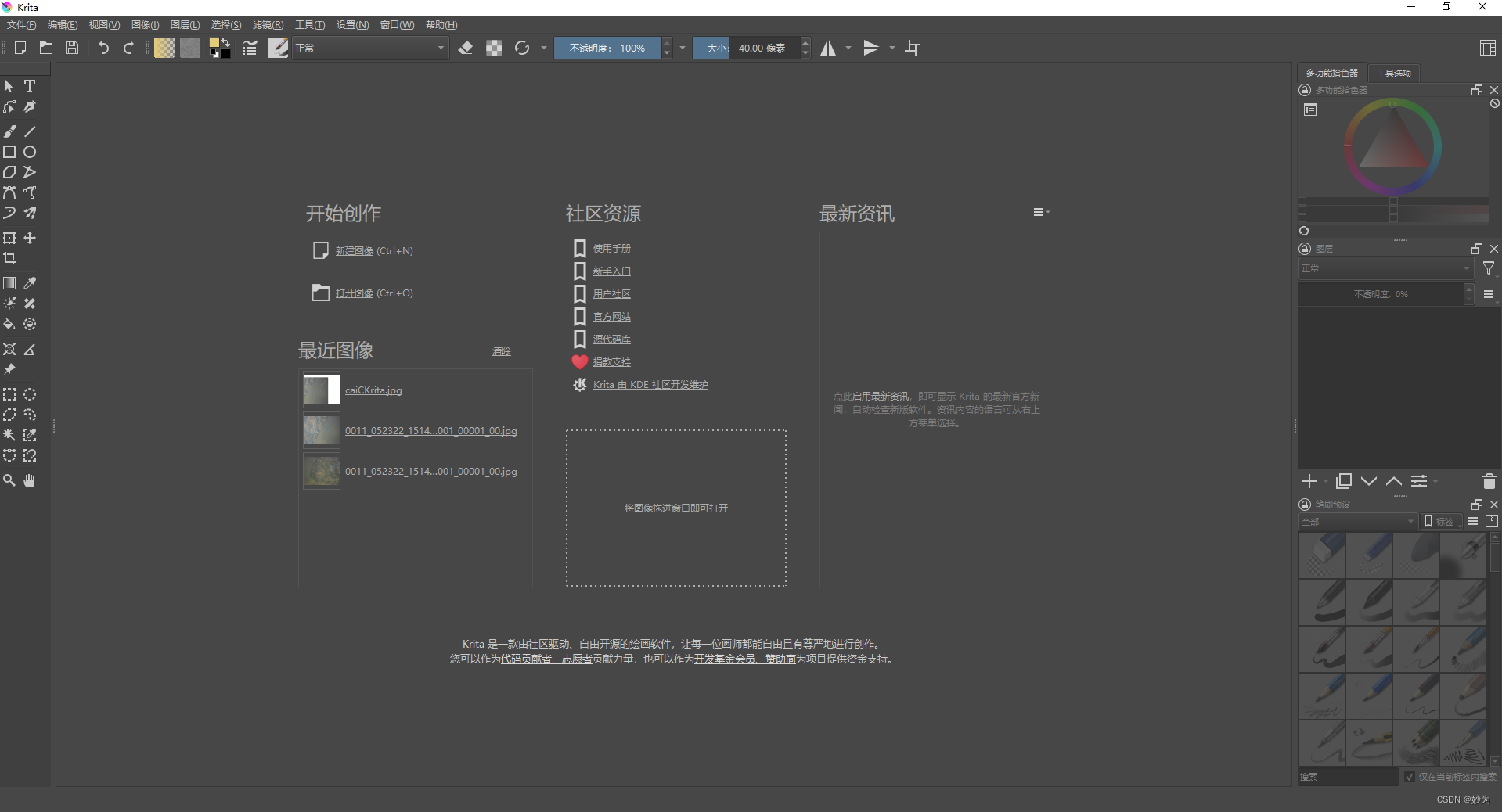Click 清除 to clear recent images
Viewport: 1502px width, 812px height.
501,350
